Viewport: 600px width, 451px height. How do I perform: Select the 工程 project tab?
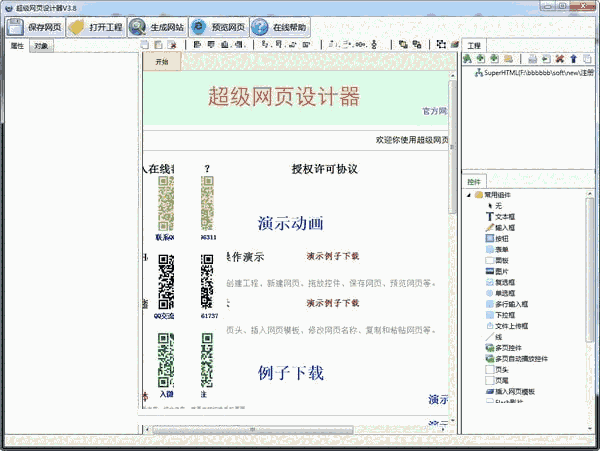point(474,46)
